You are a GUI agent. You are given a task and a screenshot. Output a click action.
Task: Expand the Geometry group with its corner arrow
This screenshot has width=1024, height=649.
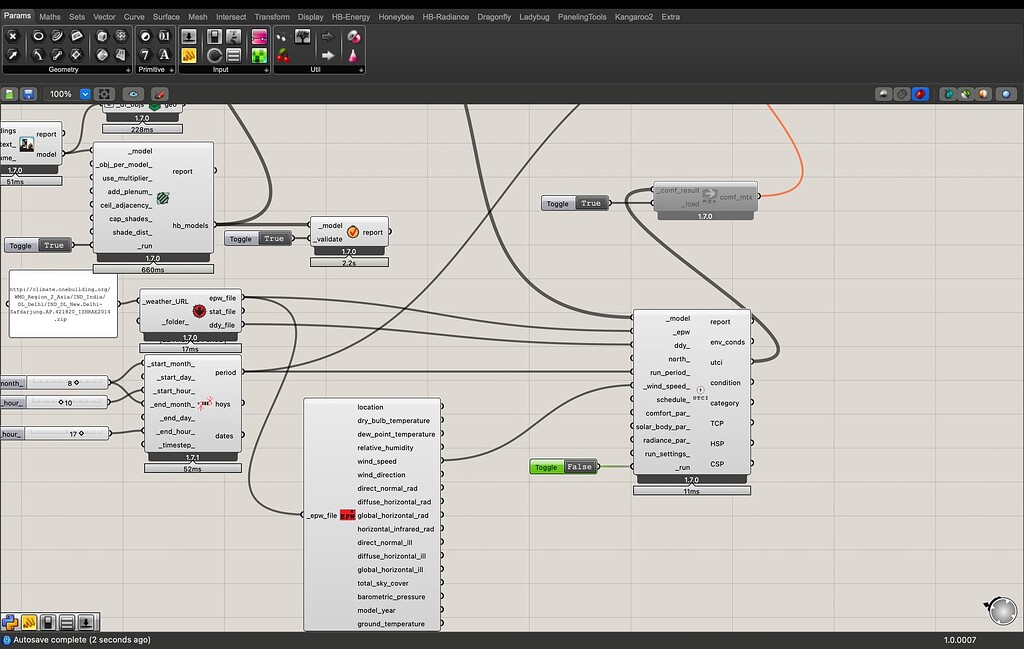pos(129,70)
